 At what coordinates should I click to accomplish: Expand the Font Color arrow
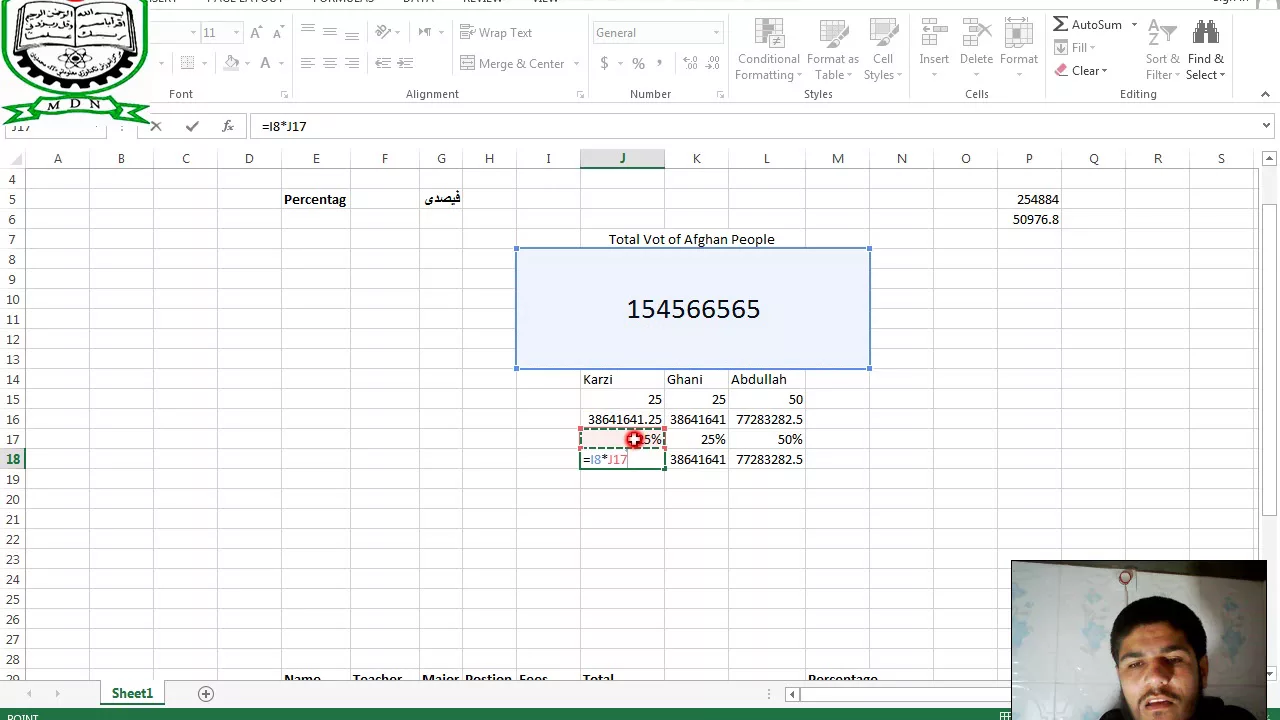(282, 63)
